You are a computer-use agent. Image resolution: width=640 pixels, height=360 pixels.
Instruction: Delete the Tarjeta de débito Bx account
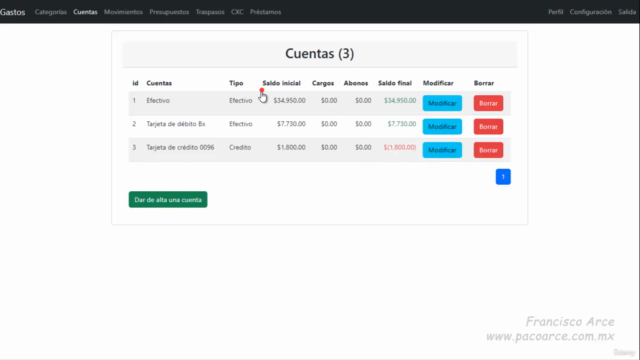tap(488, 127)
